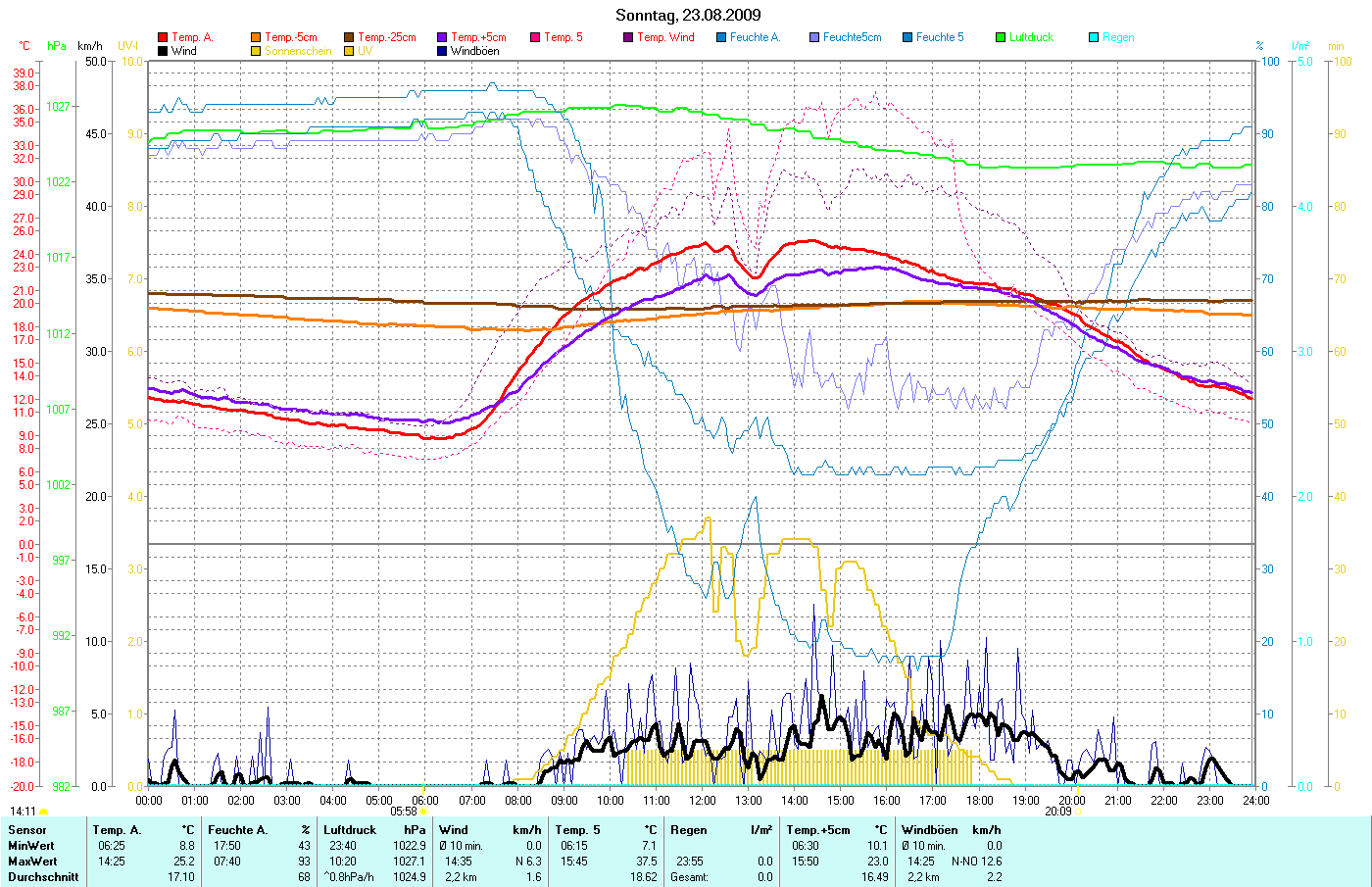Click the purple Temp.+5cm legend swatch
Image resolution: width=1372 pixels, height=887 pixels.
(442, 37)
